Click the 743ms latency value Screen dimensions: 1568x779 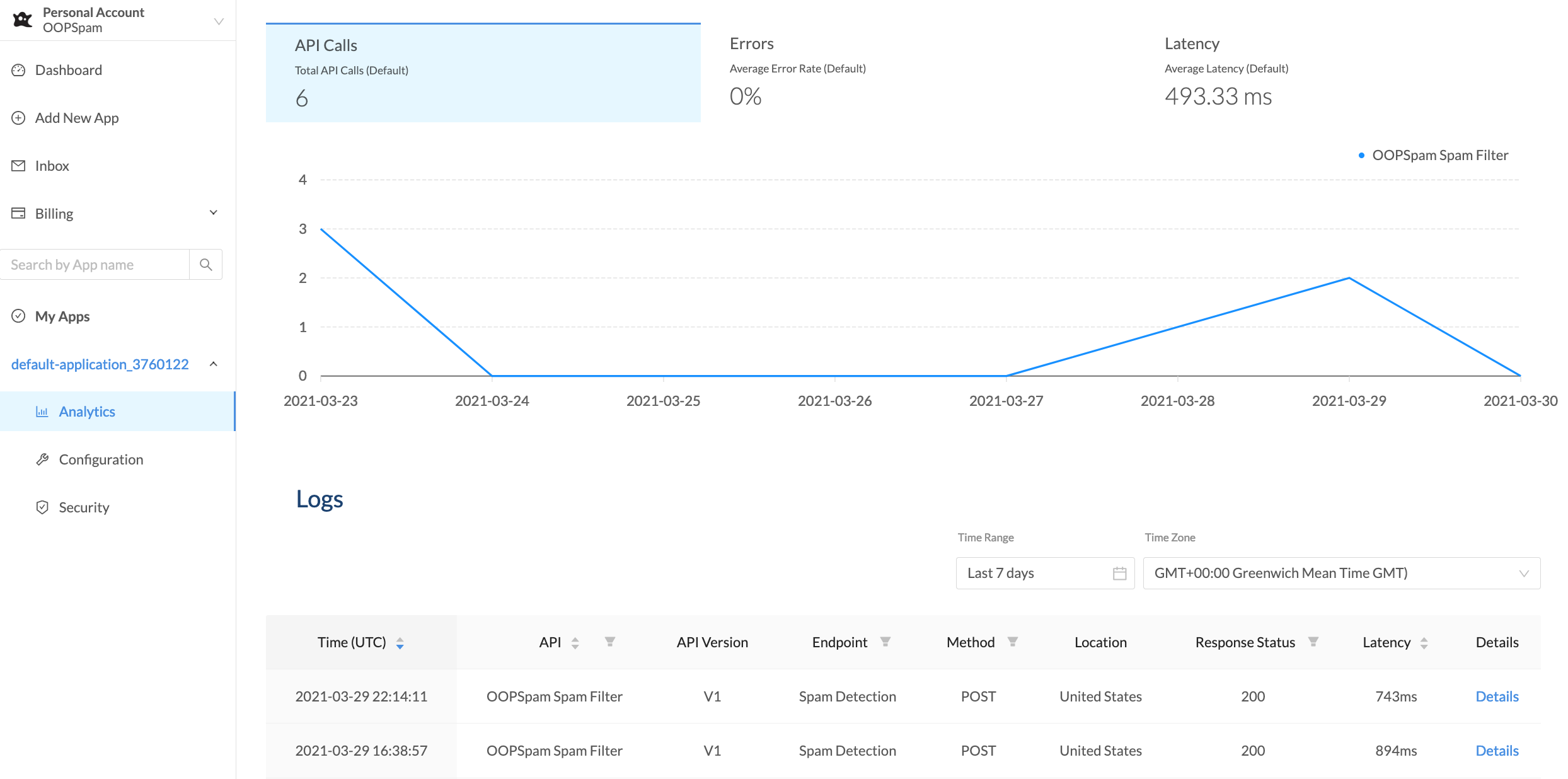click(x=1396, y=696)
